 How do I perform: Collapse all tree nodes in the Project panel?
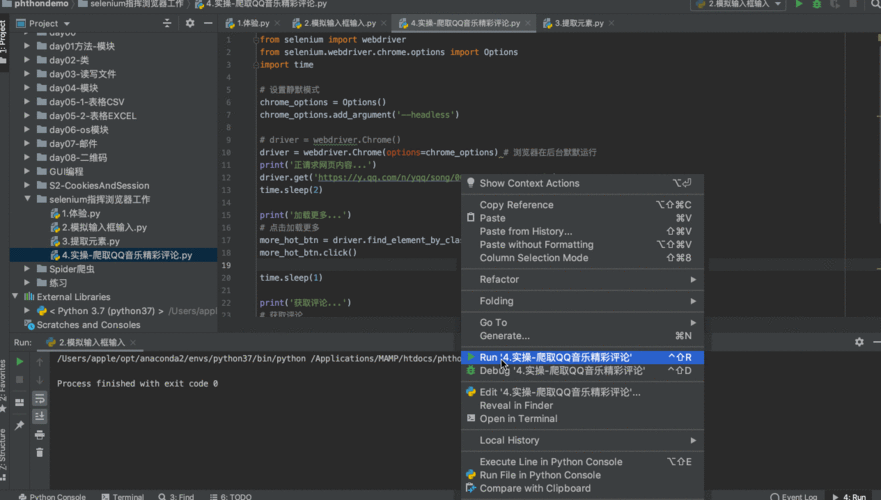pos(167,23)
